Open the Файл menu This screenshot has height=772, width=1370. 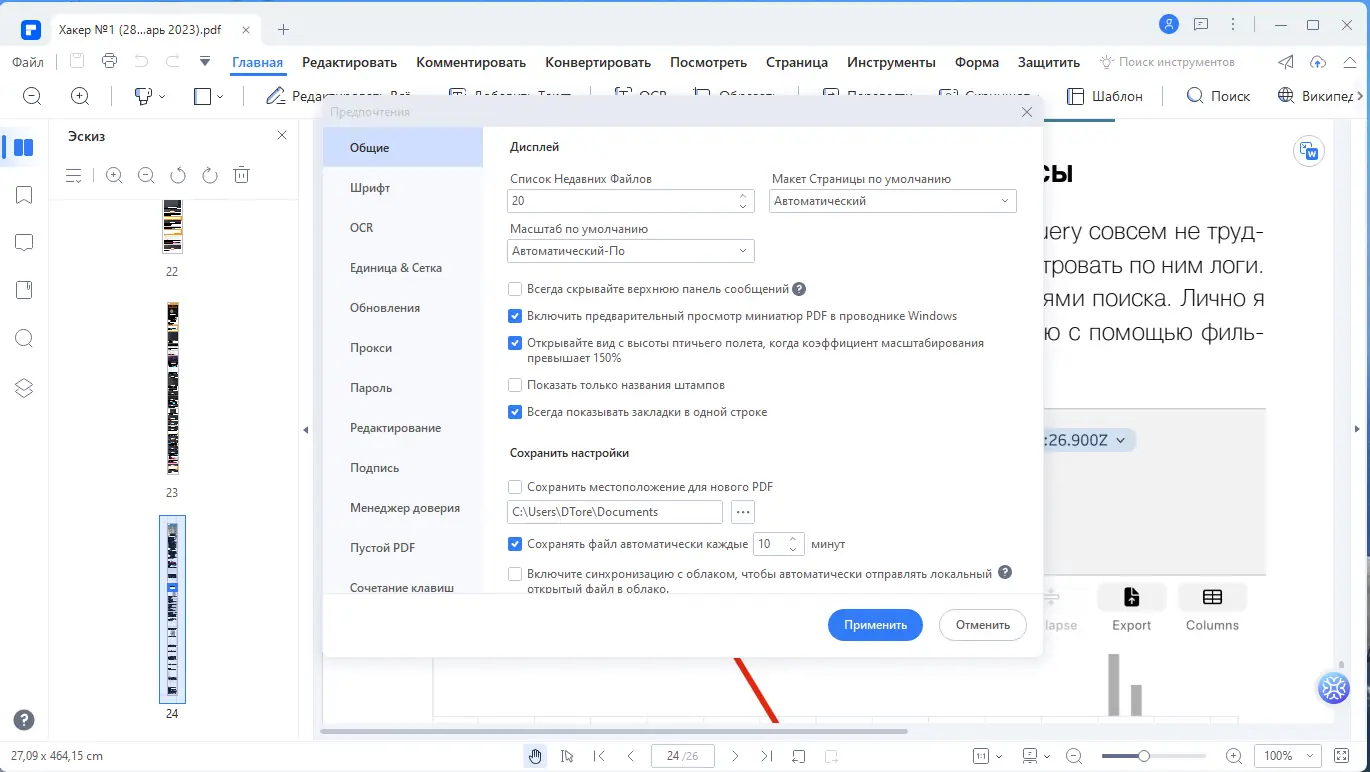[28, 62]
